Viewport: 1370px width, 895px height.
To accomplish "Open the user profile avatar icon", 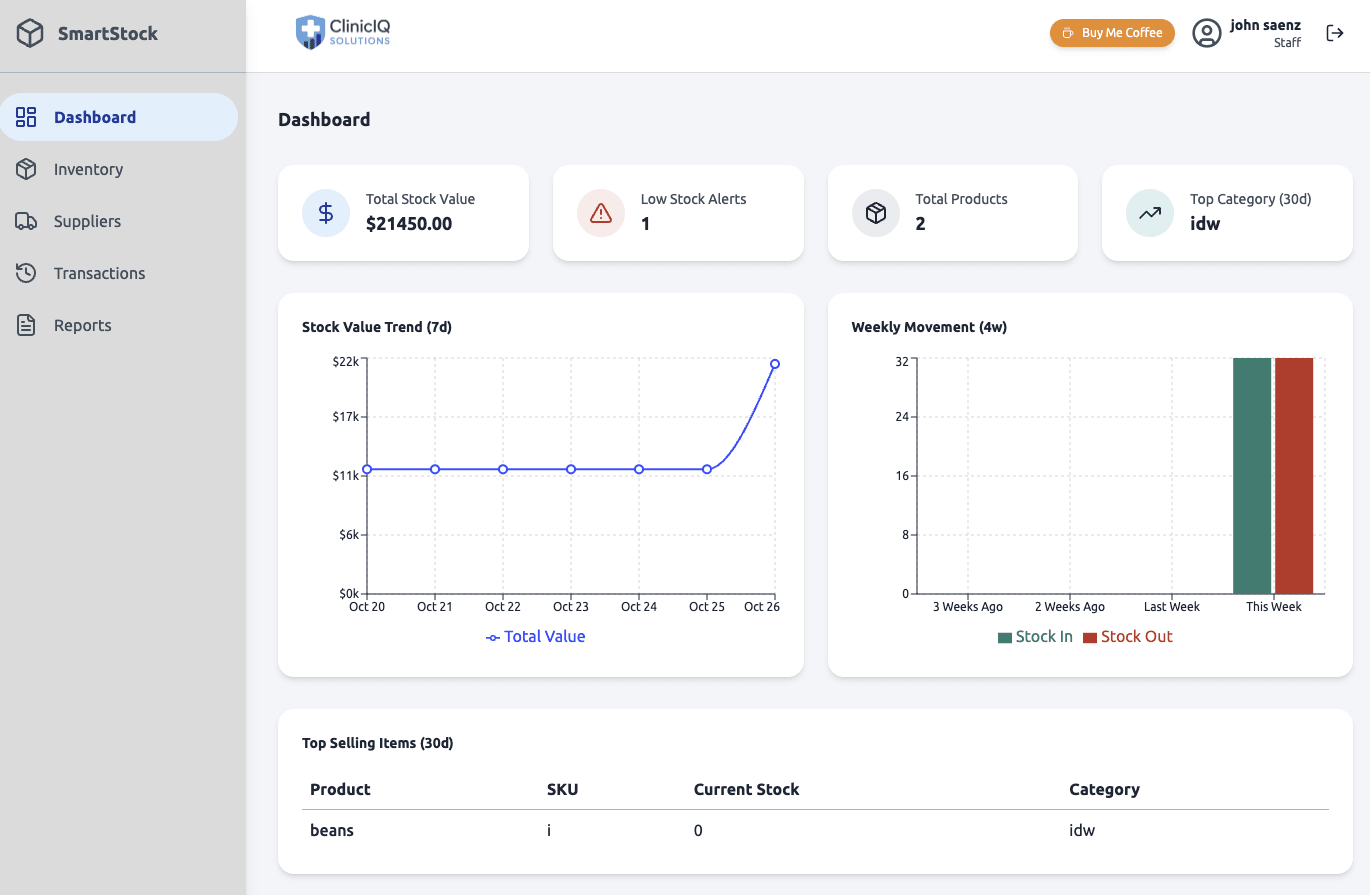I will click(x=1207, y=32).
